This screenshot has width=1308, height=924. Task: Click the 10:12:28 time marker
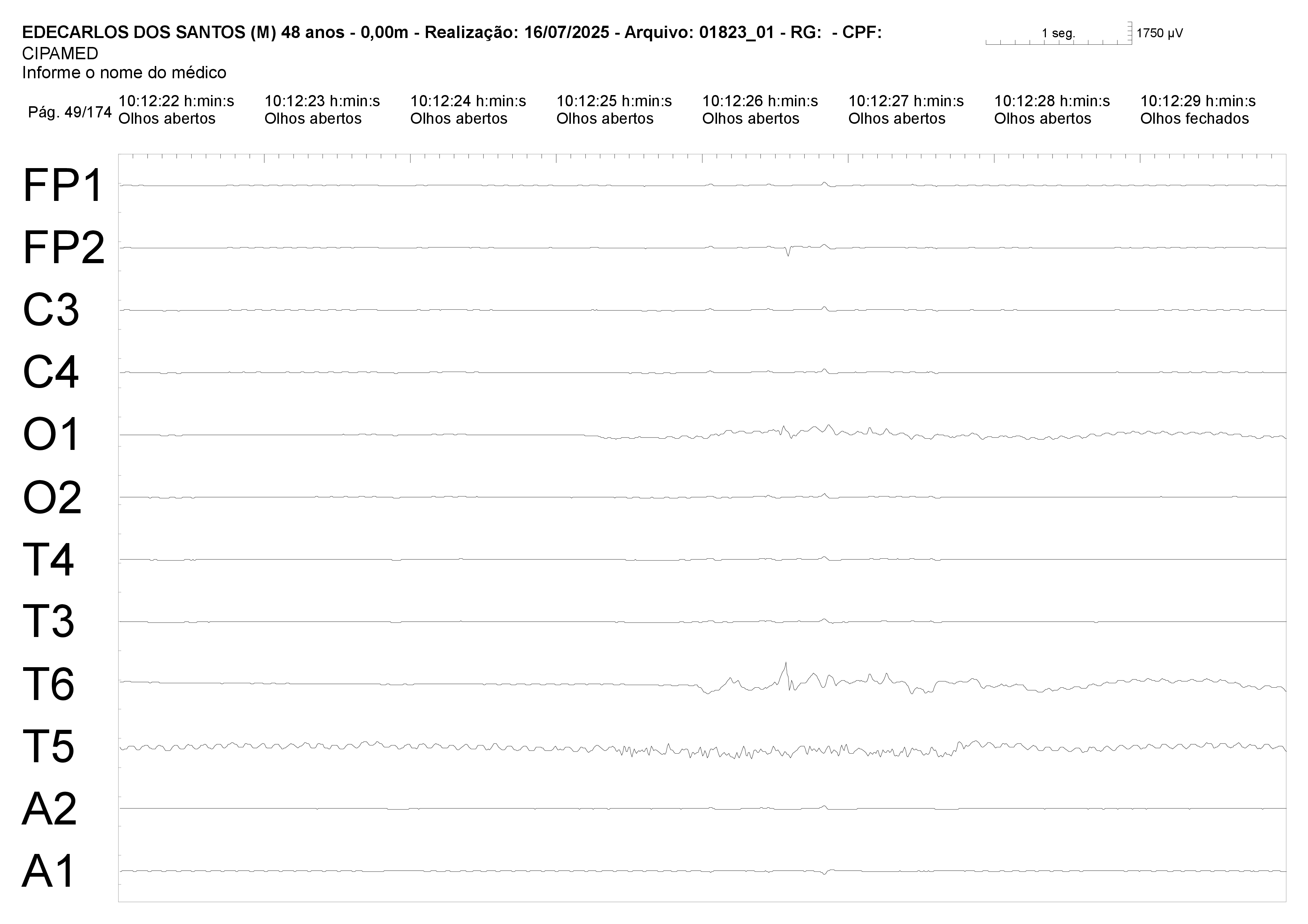click(x=1052, y=101)
